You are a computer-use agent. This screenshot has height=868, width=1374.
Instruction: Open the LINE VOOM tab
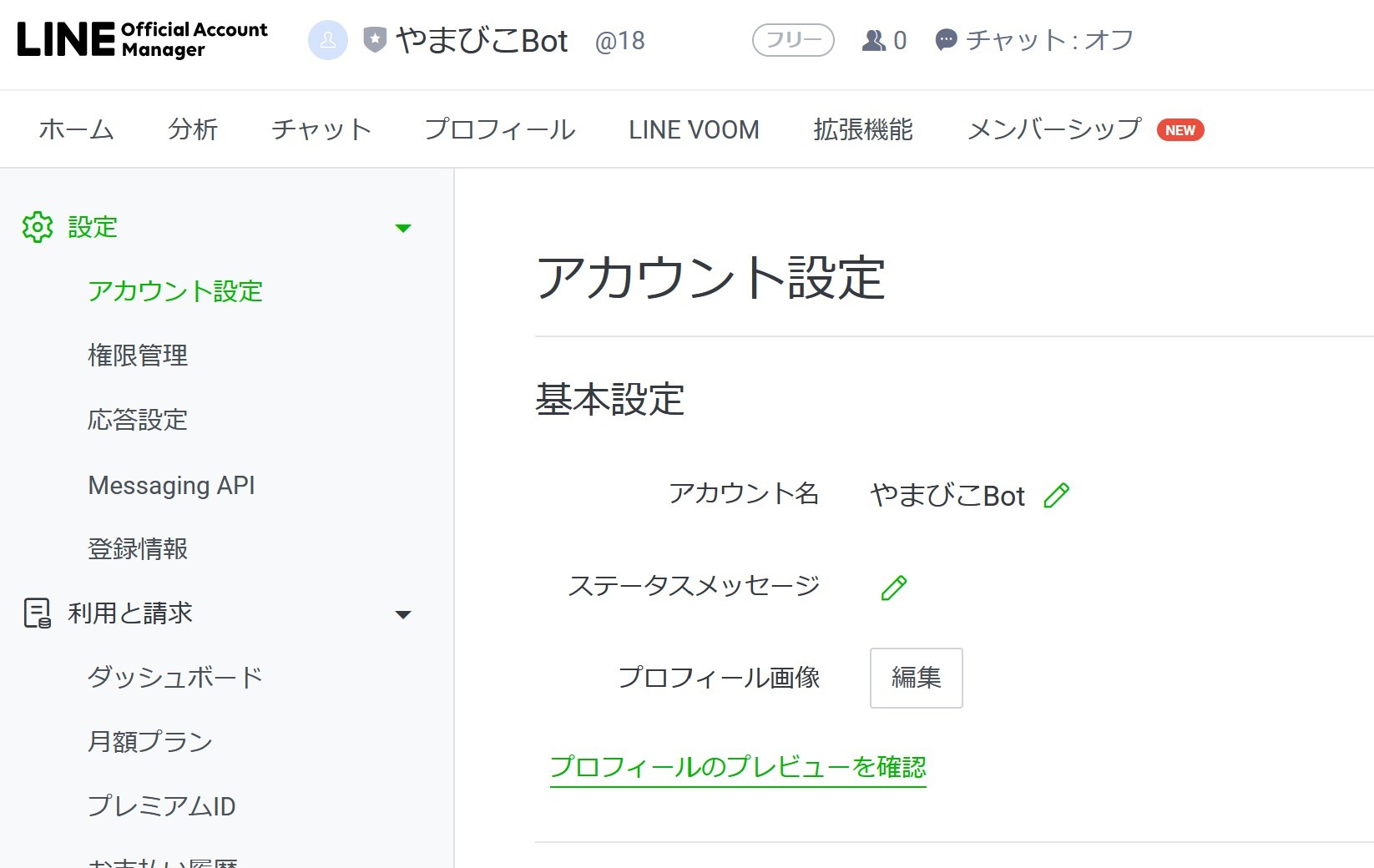[694, 129]
